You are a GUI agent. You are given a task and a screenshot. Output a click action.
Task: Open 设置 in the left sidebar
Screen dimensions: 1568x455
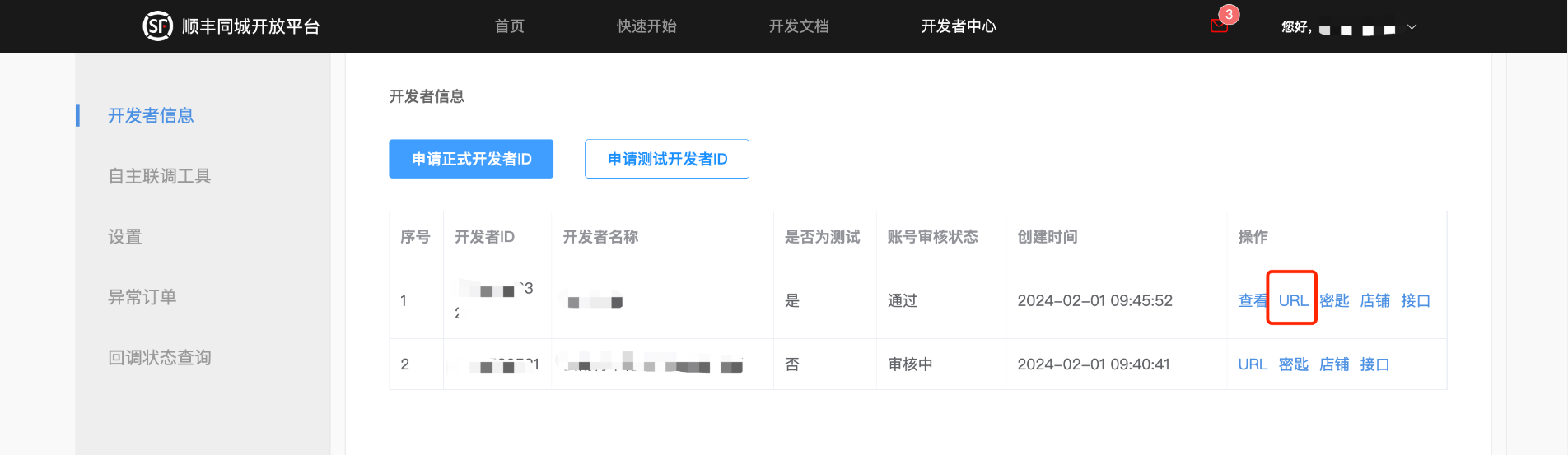pos(125,237)
